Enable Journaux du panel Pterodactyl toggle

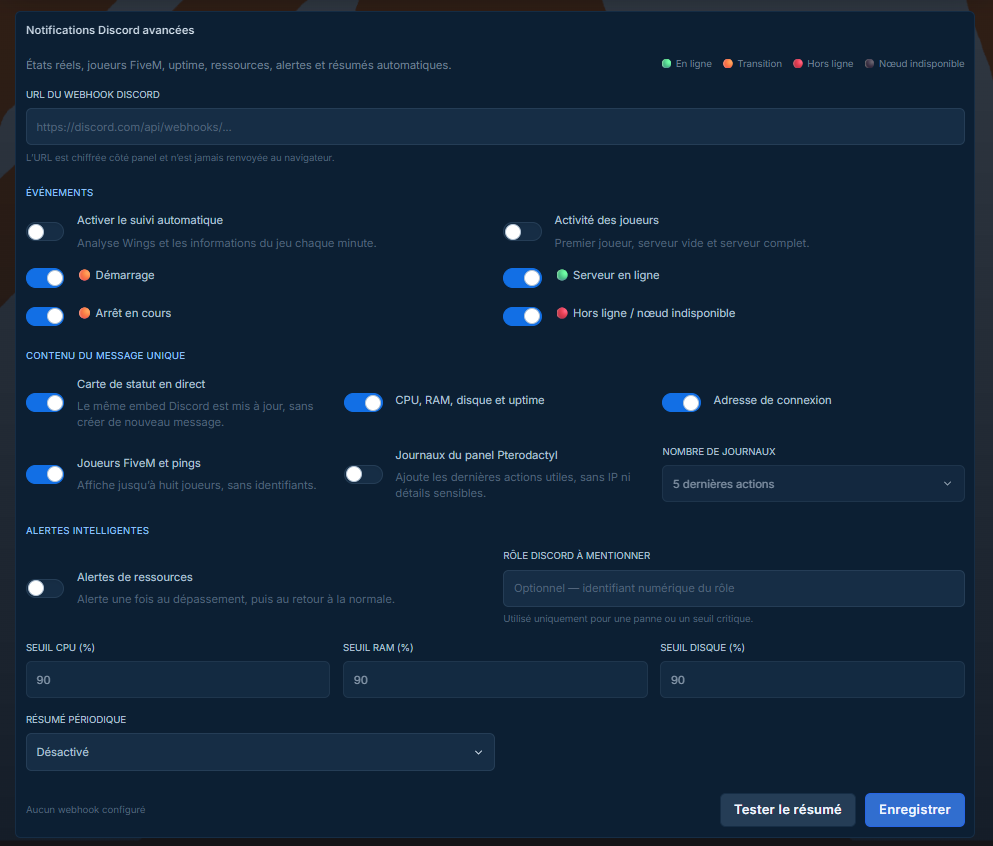[364, 474]
